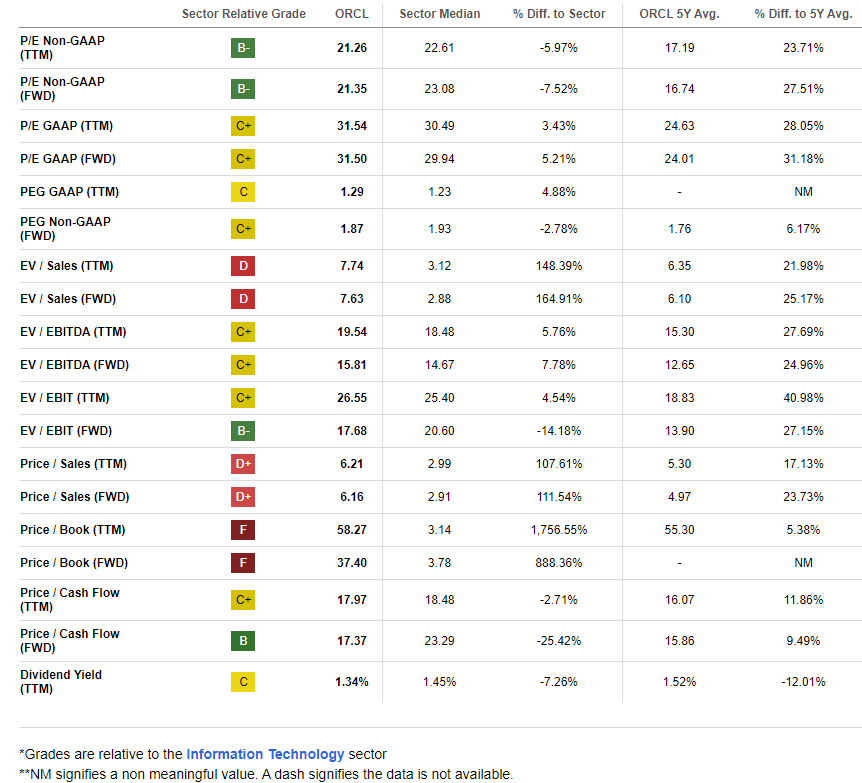Click the P/E Non-GAAP (FWD) row label
Viewport: 862px width, 783px height.
coord(62,89)
